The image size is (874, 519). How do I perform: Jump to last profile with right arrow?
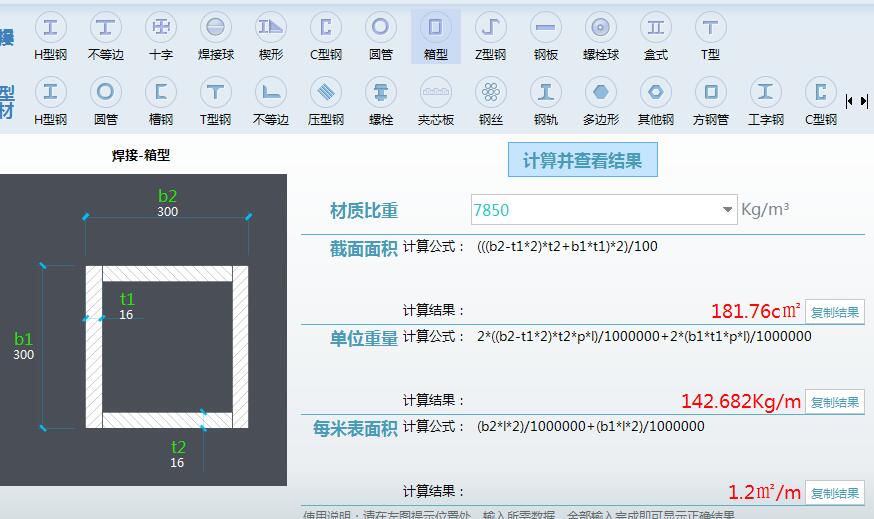tap(864, 101)
